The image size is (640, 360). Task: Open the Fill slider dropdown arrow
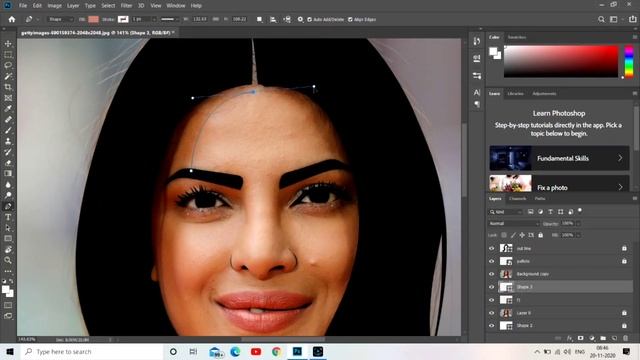578,235
